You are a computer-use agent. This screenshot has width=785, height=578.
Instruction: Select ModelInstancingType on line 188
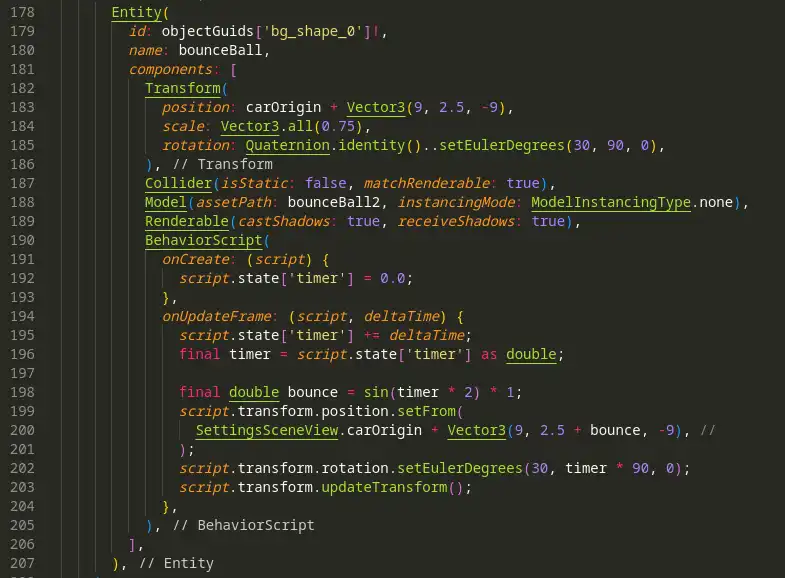coord(611,202)
